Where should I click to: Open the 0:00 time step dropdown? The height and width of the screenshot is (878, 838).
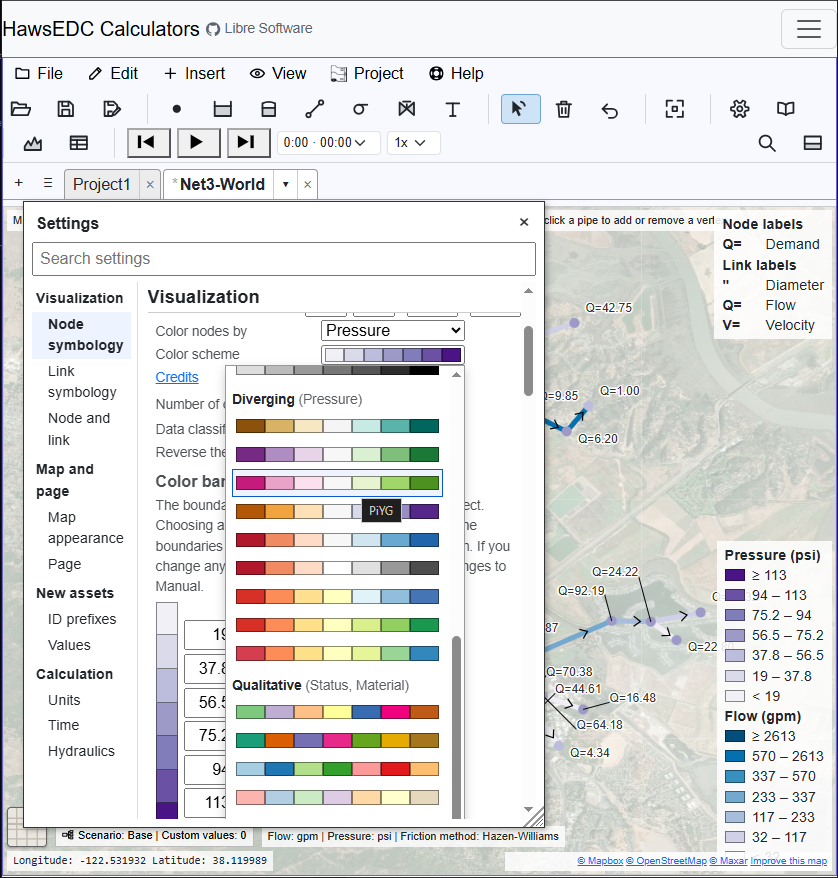point(329,143)
